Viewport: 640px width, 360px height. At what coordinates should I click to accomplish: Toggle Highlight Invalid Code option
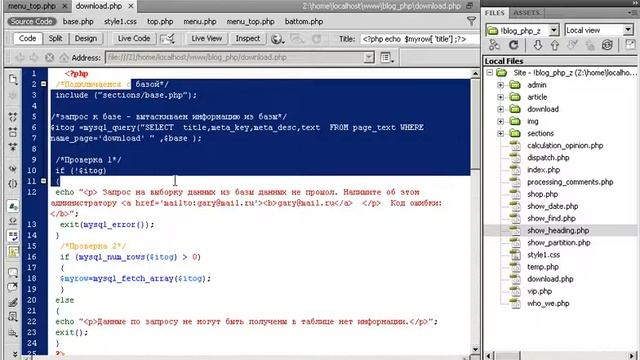pos(13,221)
